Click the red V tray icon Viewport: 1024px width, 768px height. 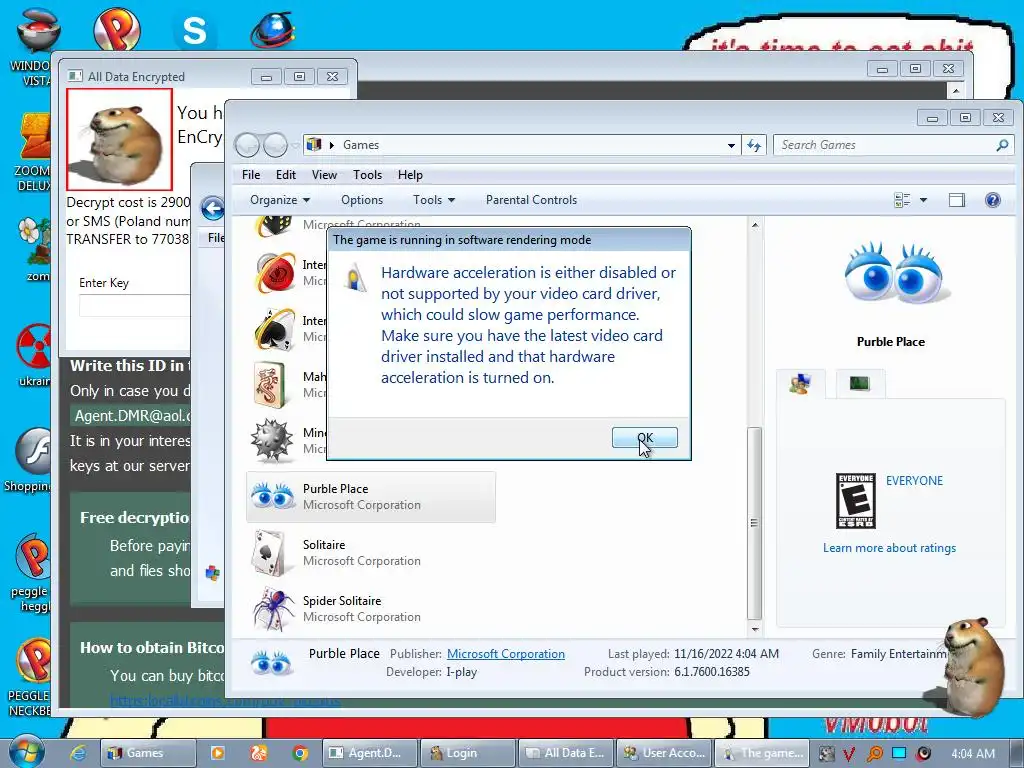pos(849,754)
